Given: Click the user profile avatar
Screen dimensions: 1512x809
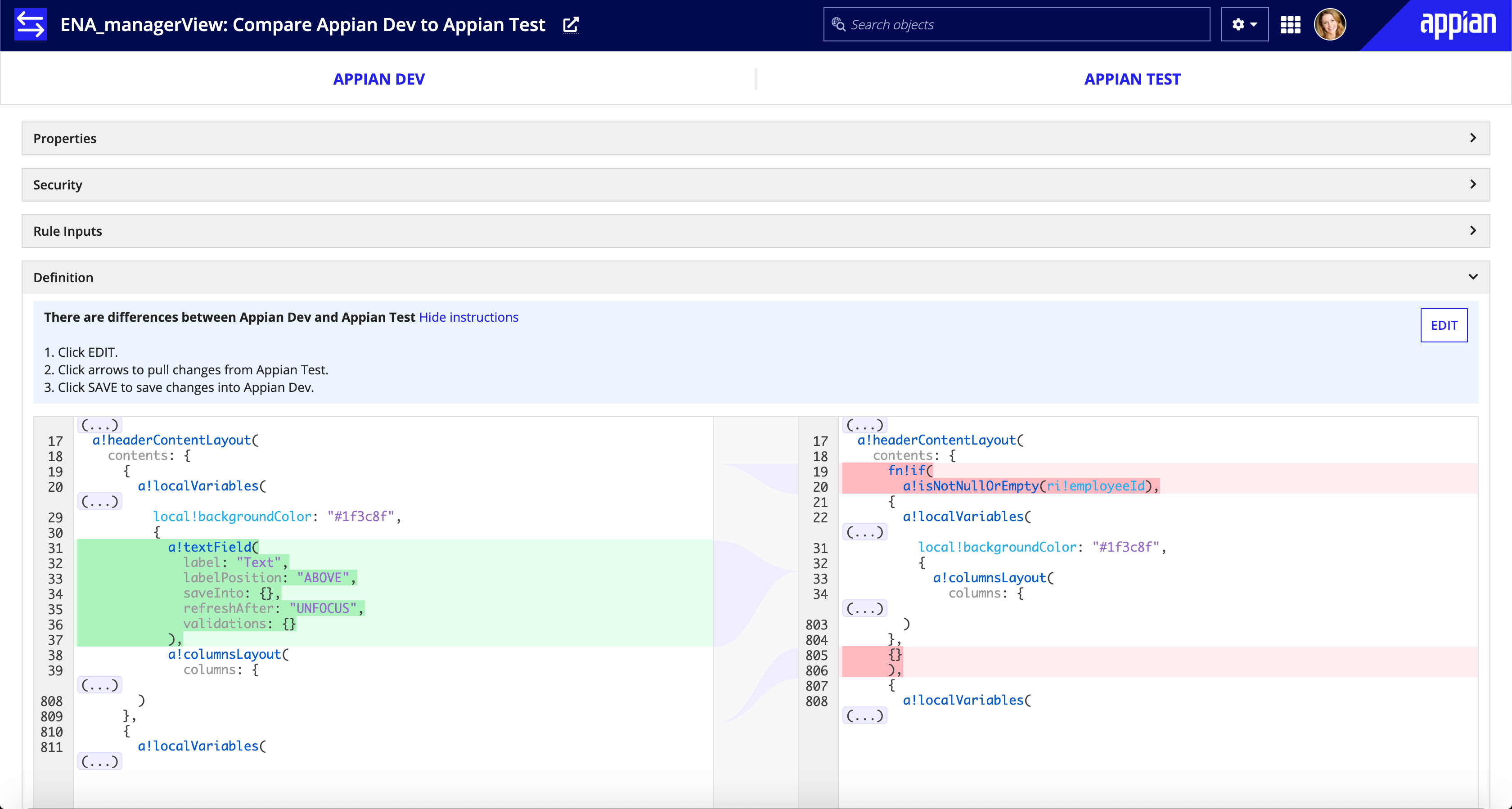Looking at the screenshot, I should [1329, 25].
